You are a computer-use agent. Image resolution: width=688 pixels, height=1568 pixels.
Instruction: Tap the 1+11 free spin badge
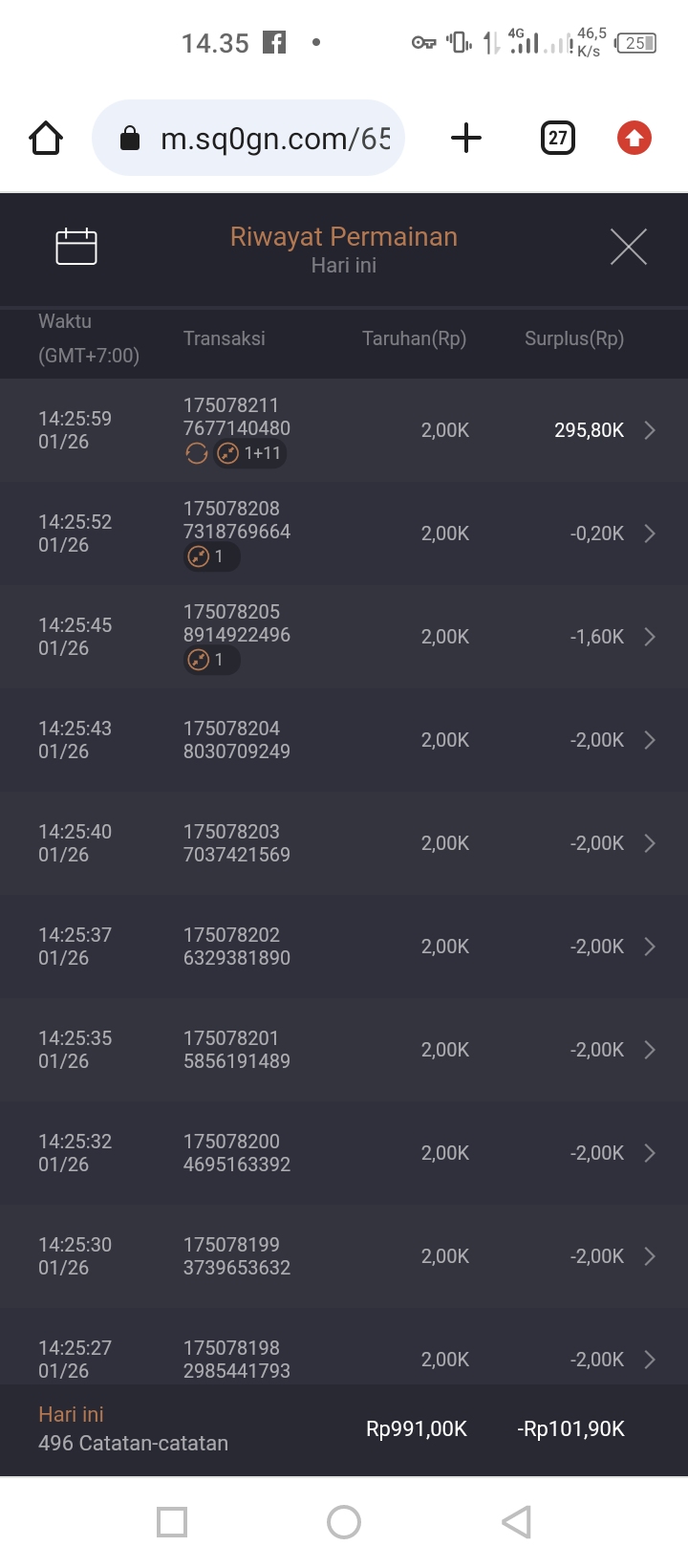click(250, 453)
